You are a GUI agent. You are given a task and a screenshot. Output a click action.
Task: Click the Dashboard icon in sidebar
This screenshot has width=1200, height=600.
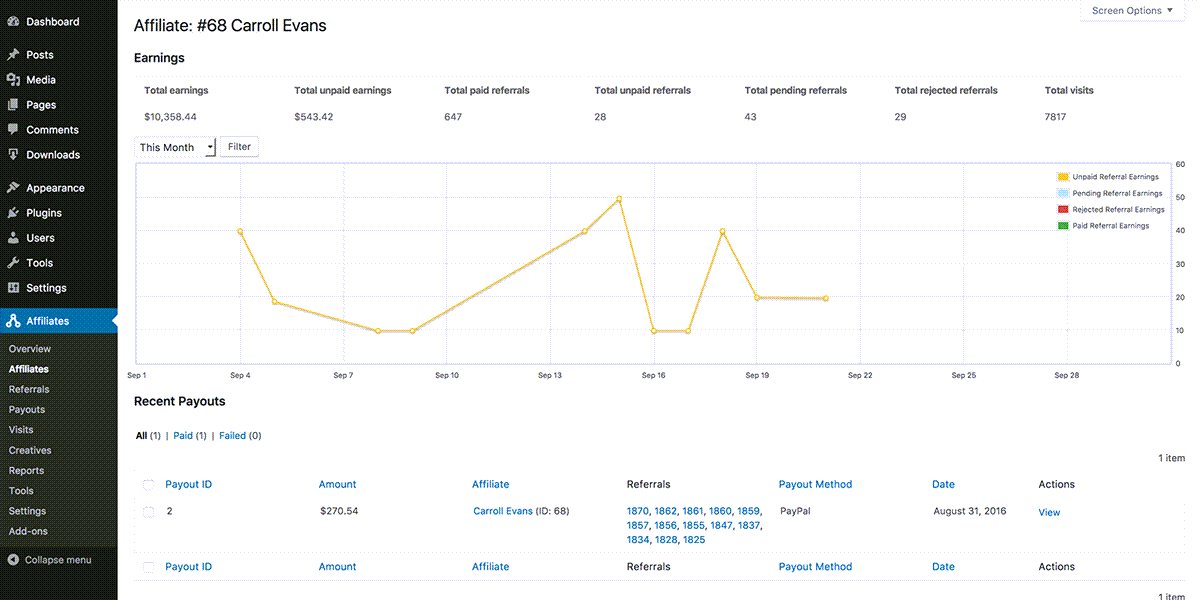pos(13,21)
